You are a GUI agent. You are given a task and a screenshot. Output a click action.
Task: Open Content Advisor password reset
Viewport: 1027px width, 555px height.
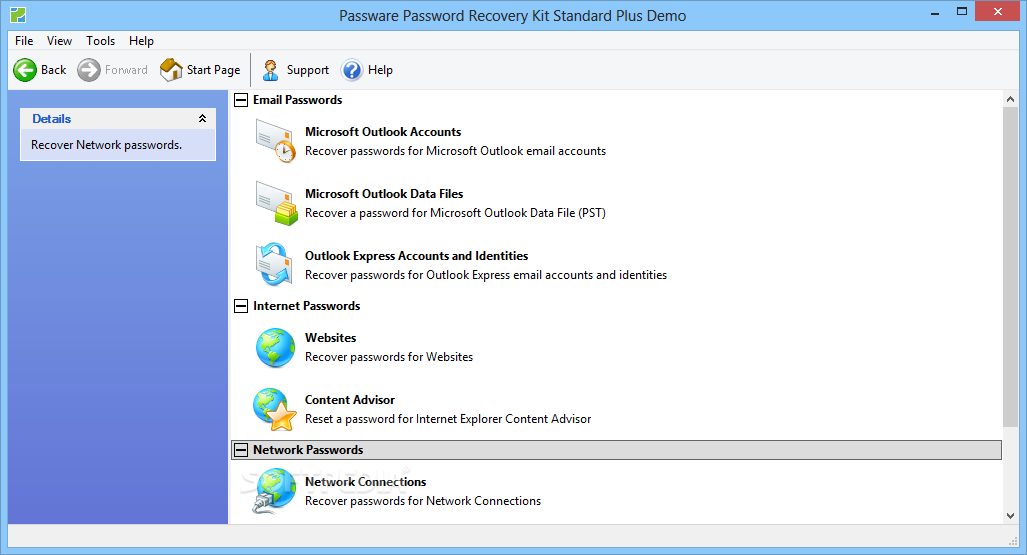[x=350, y=400]
